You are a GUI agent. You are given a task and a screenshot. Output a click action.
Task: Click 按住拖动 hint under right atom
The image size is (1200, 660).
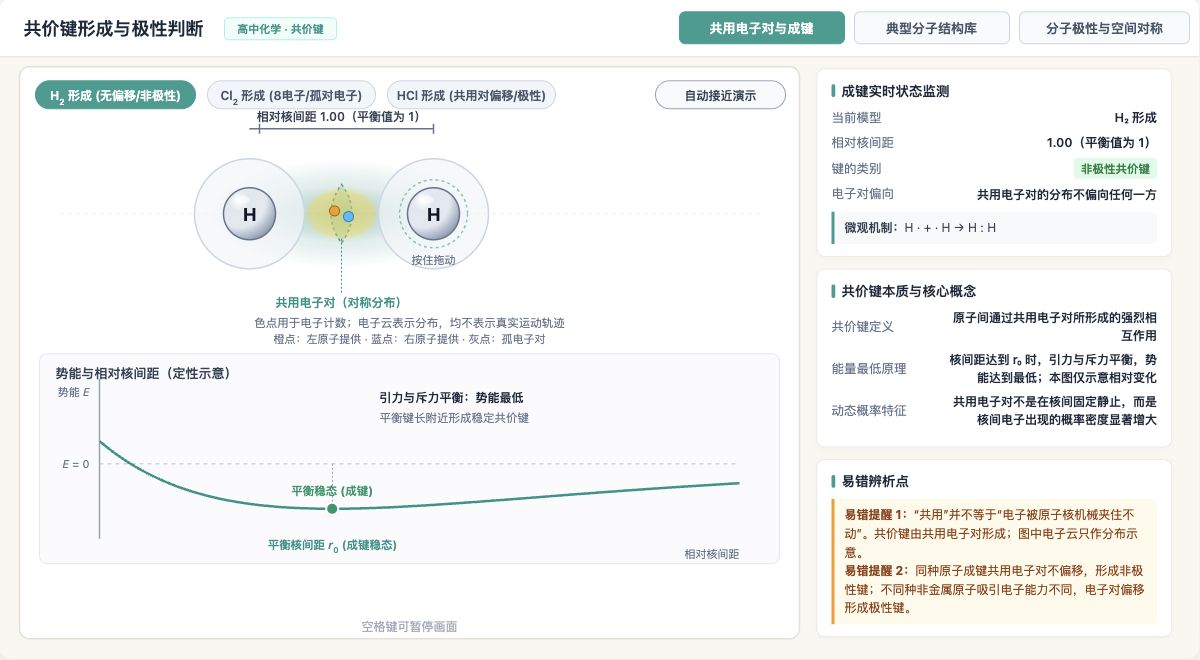(433, 260)
